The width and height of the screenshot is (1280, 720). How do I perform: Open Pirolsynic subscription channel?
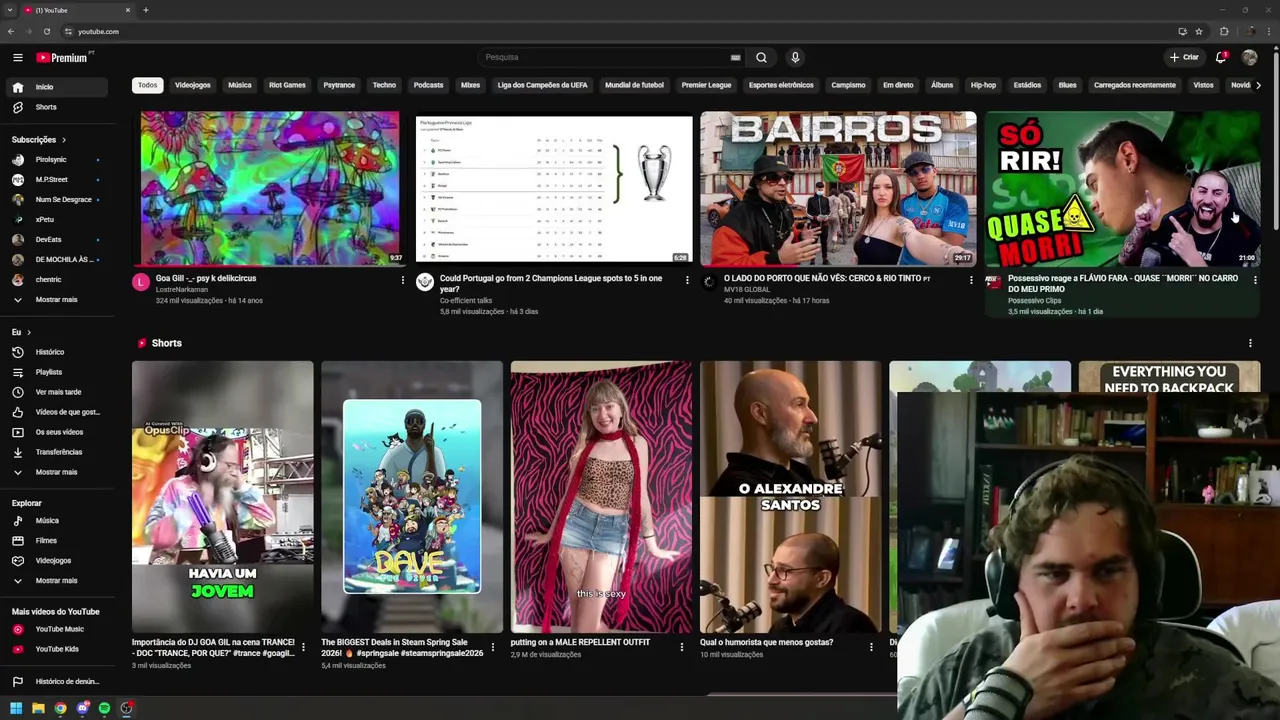click(56, 160)
